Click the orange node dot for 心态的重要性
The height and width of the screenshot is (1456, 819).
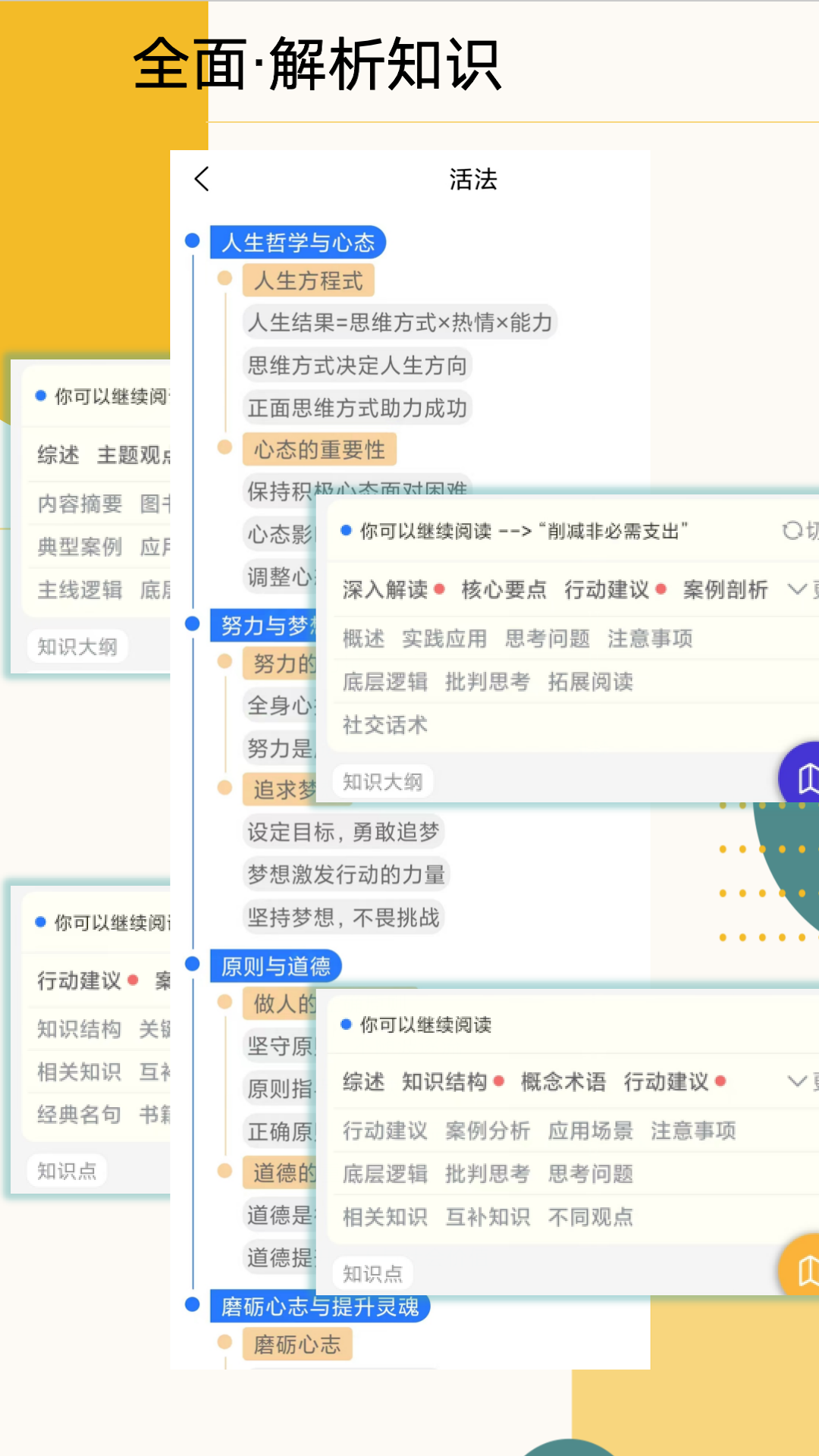(x=224, y=447)
